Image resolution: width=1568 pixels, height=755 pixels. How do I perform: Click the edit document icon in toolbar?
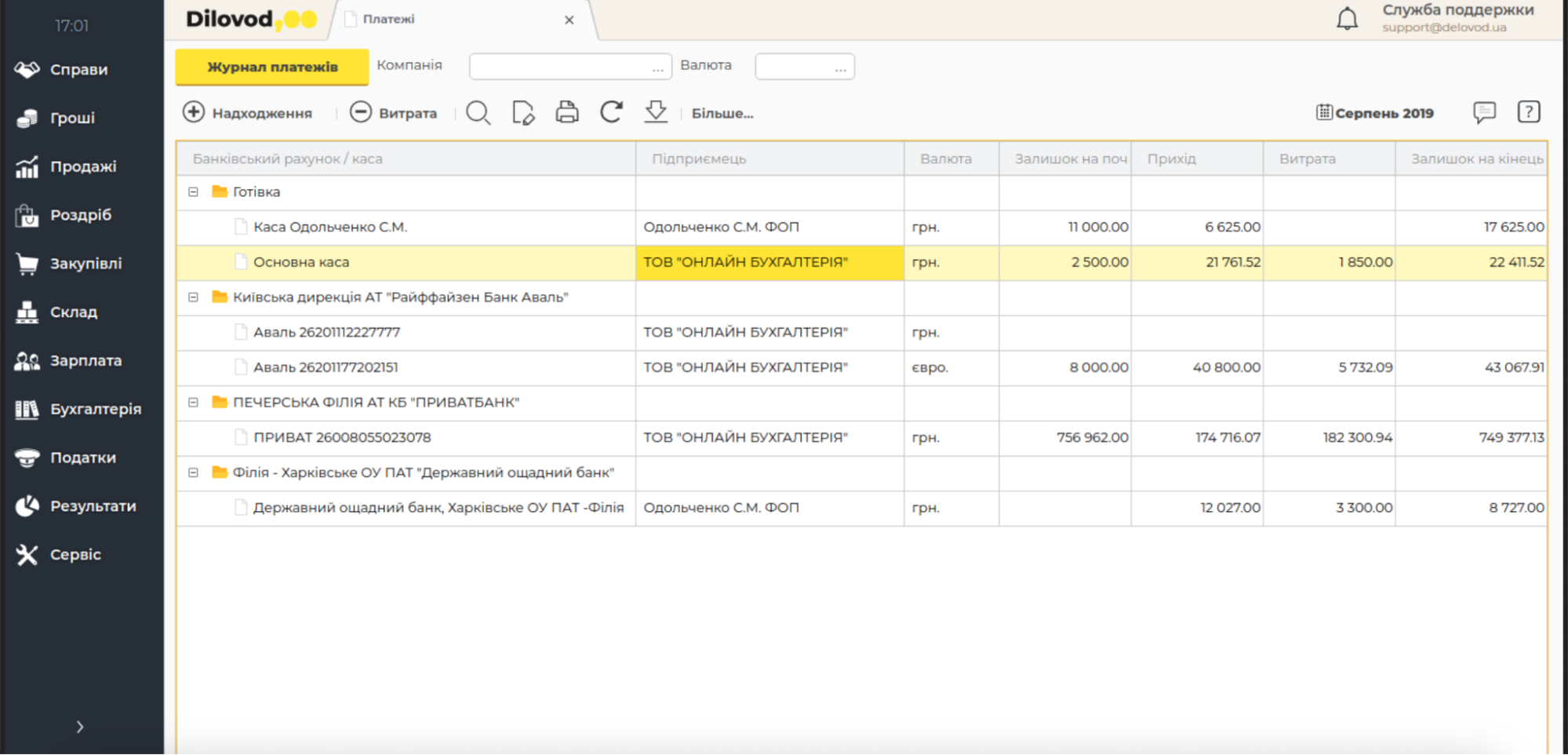[523, 113]
